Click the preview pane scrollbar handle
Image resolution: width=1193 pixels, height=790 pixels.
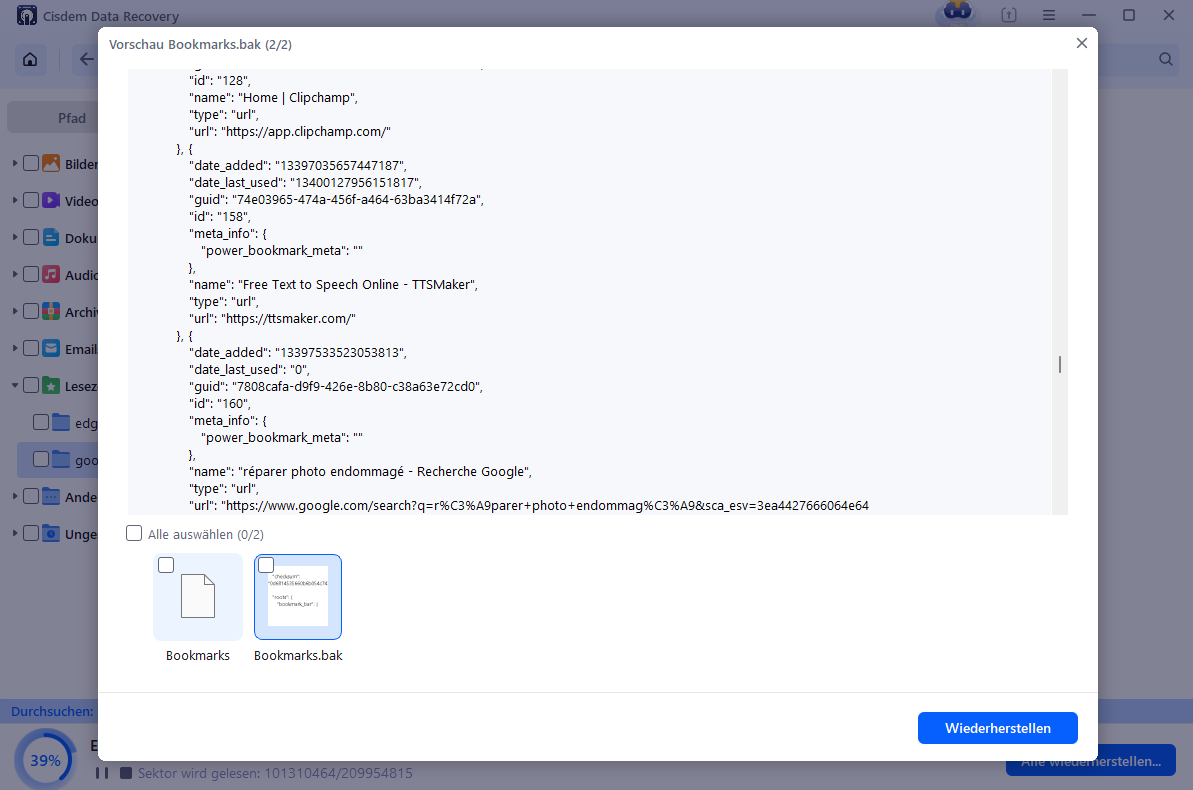(x=1060, y=365)
